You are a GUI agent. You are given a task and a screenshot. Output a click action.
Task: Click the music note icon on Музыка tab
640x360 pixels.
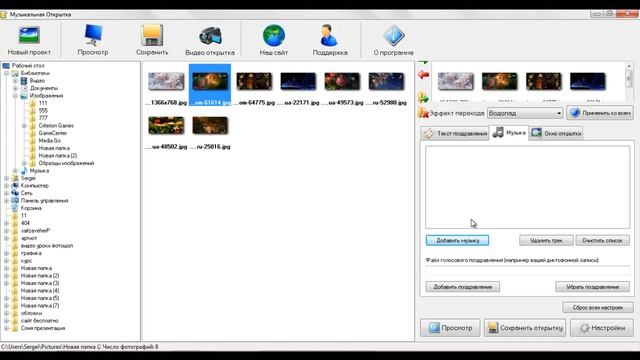(x=498, y=133)
